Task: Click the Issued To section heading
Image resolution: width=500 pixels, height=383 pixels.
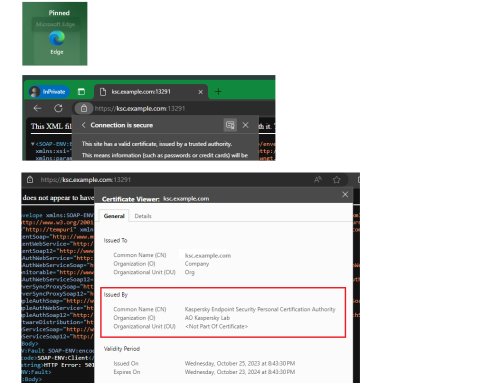Action: tap(115, 240)
